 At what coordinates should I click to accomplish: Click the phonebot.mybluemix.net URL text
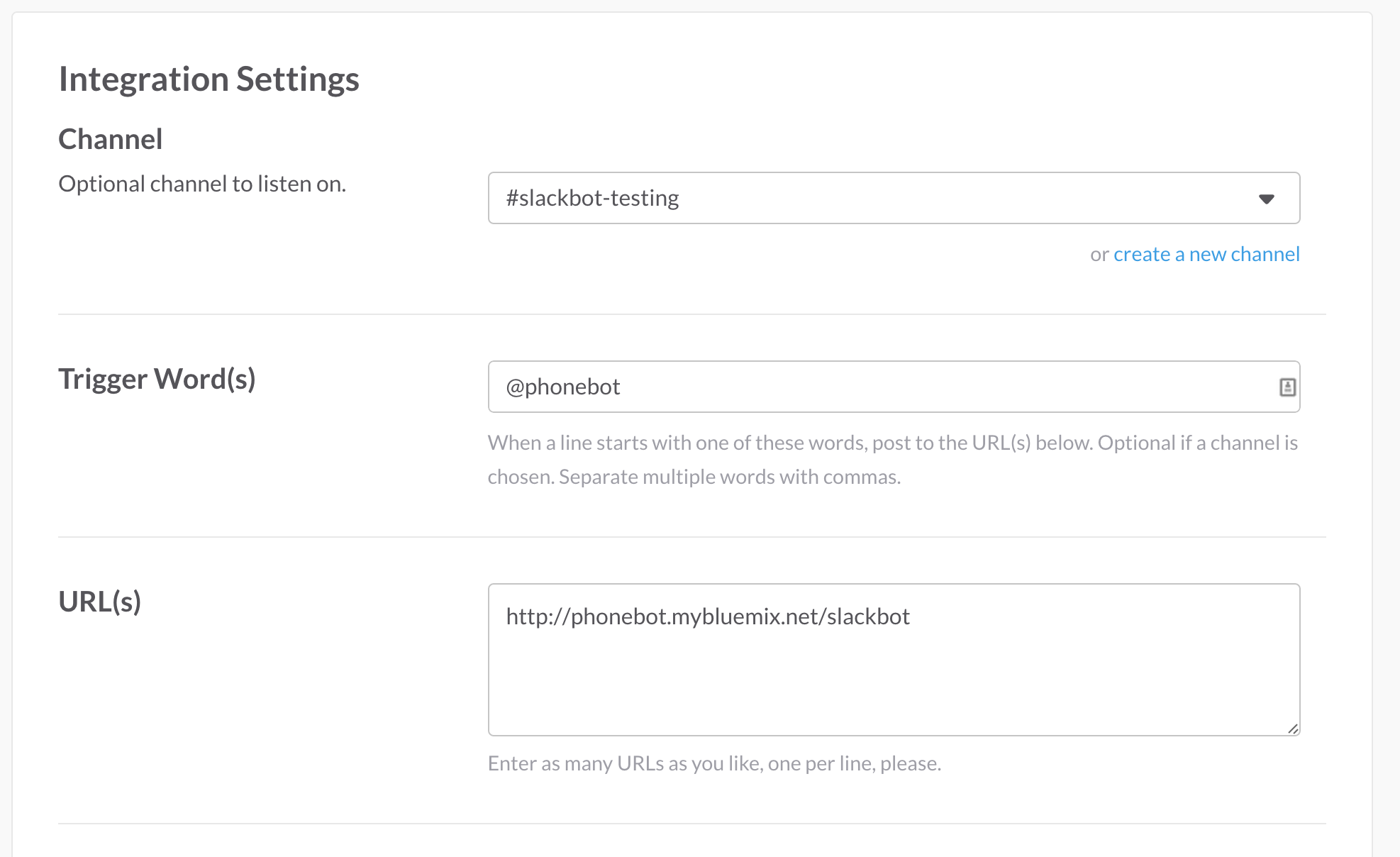(707, 617)
